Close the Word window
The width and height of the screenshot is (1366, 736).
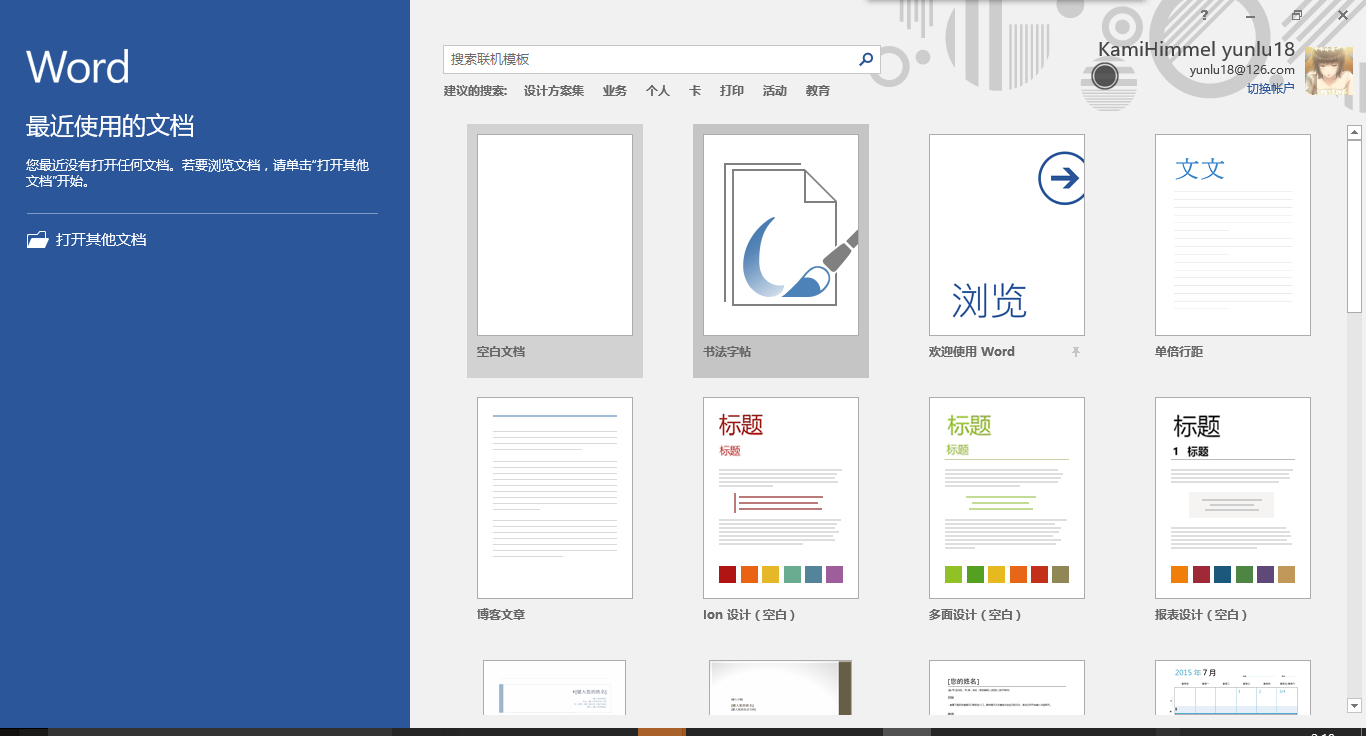pyautogui.click(x=1343, y=15)
